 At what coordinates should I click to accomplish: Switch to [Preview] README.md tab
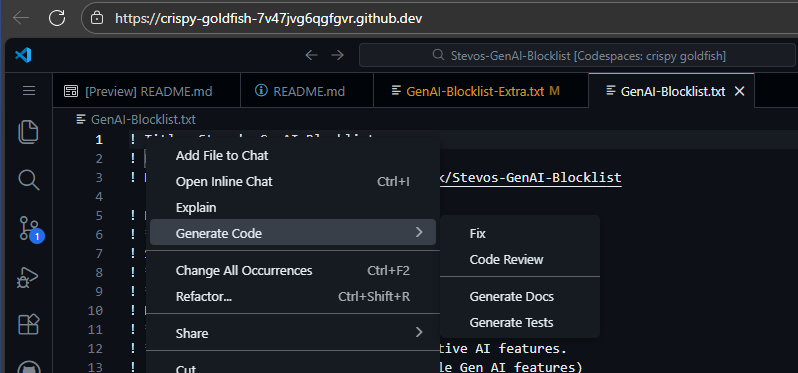[x=147, y=91]
